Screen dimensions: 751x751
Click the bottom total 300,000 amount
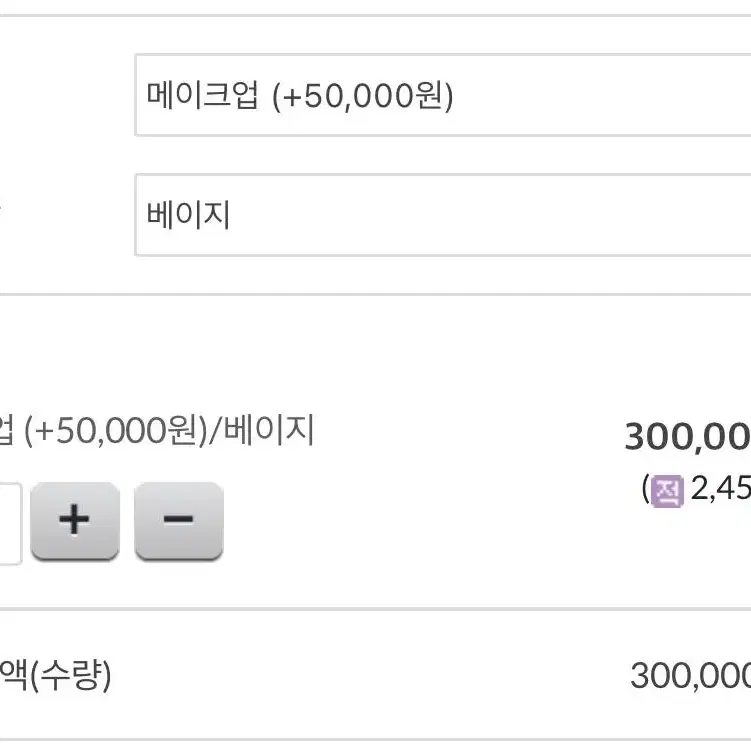click(x=690, y=676)
